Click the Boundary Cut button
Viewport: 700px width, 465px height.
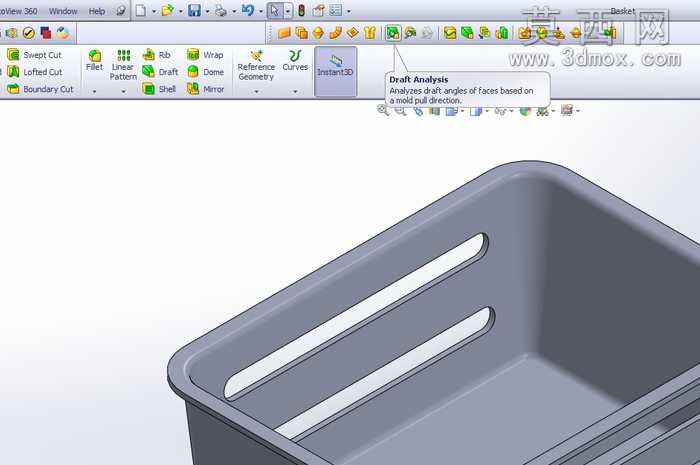pos(40,89)
